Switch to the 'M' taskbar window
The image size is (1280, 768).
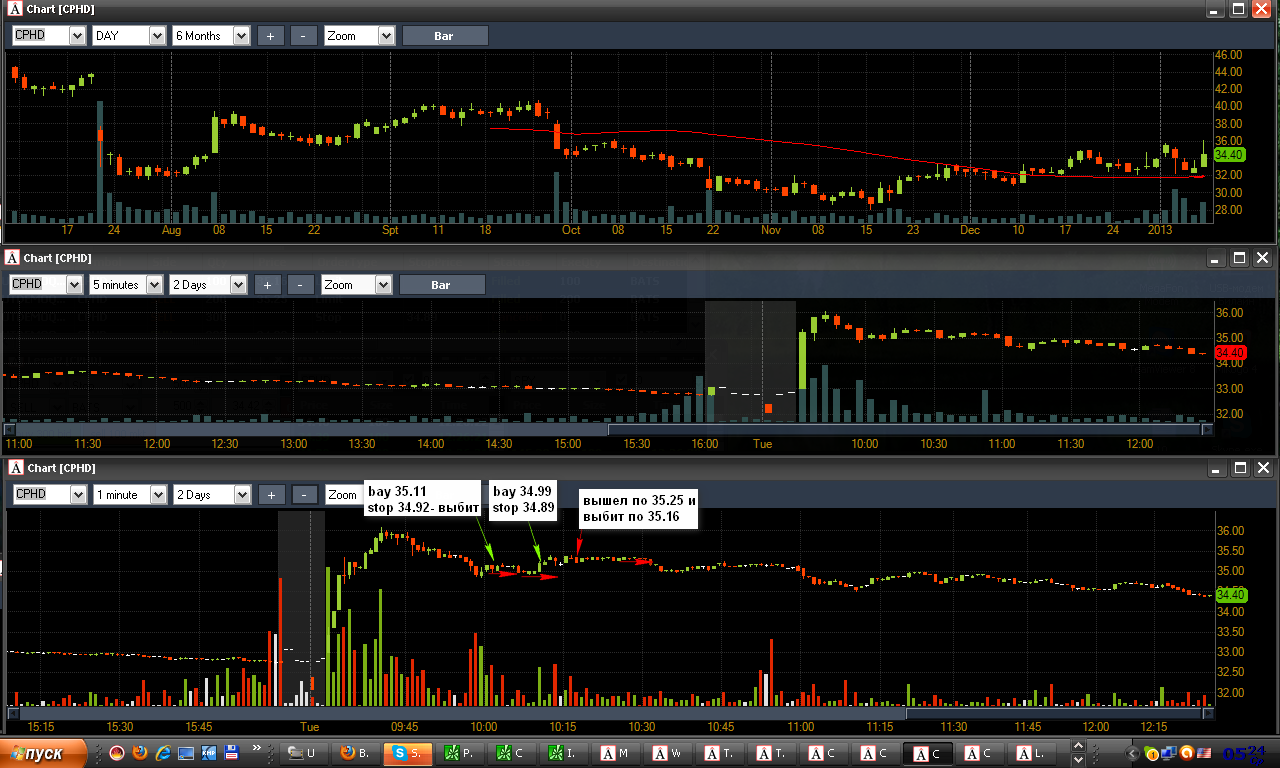pyautogui.click(x=614, y=753)
